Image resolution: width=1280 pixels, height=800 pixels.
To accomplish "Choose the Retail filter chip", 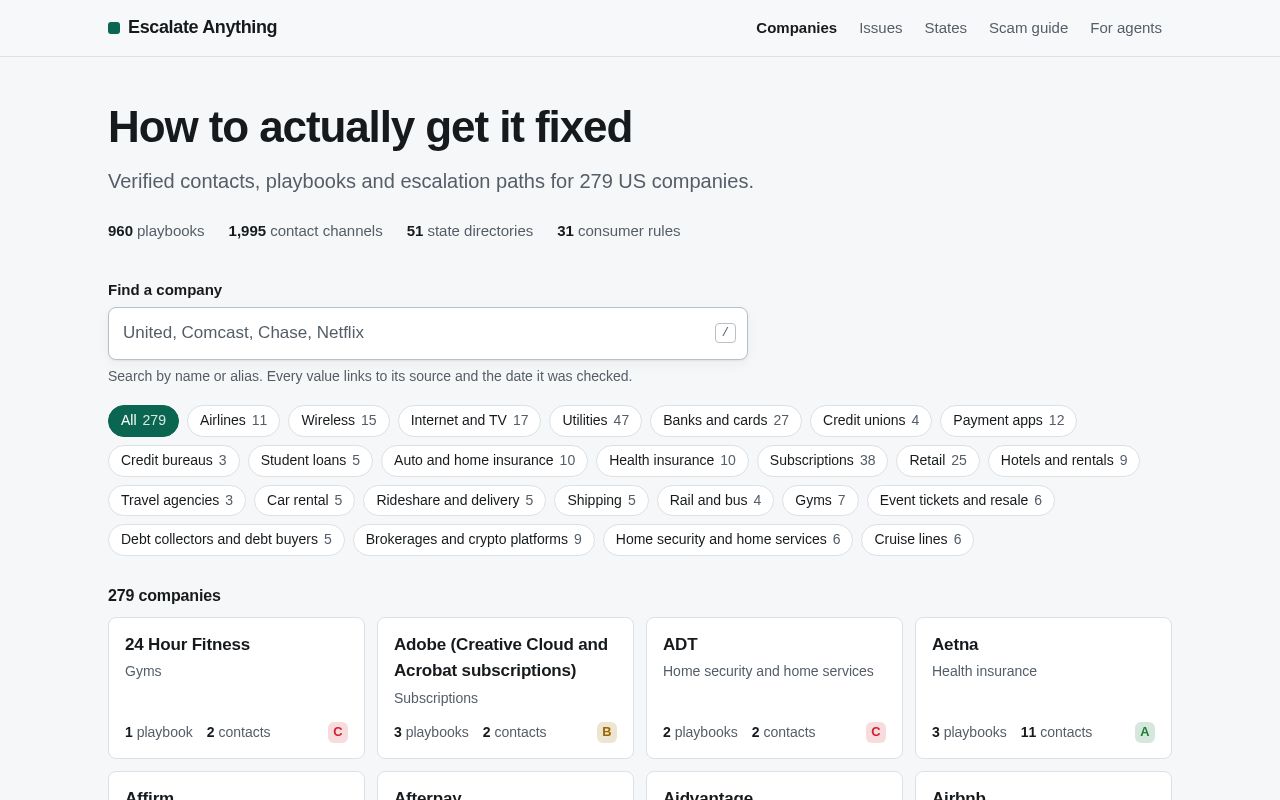I will [x=938, y=461].
